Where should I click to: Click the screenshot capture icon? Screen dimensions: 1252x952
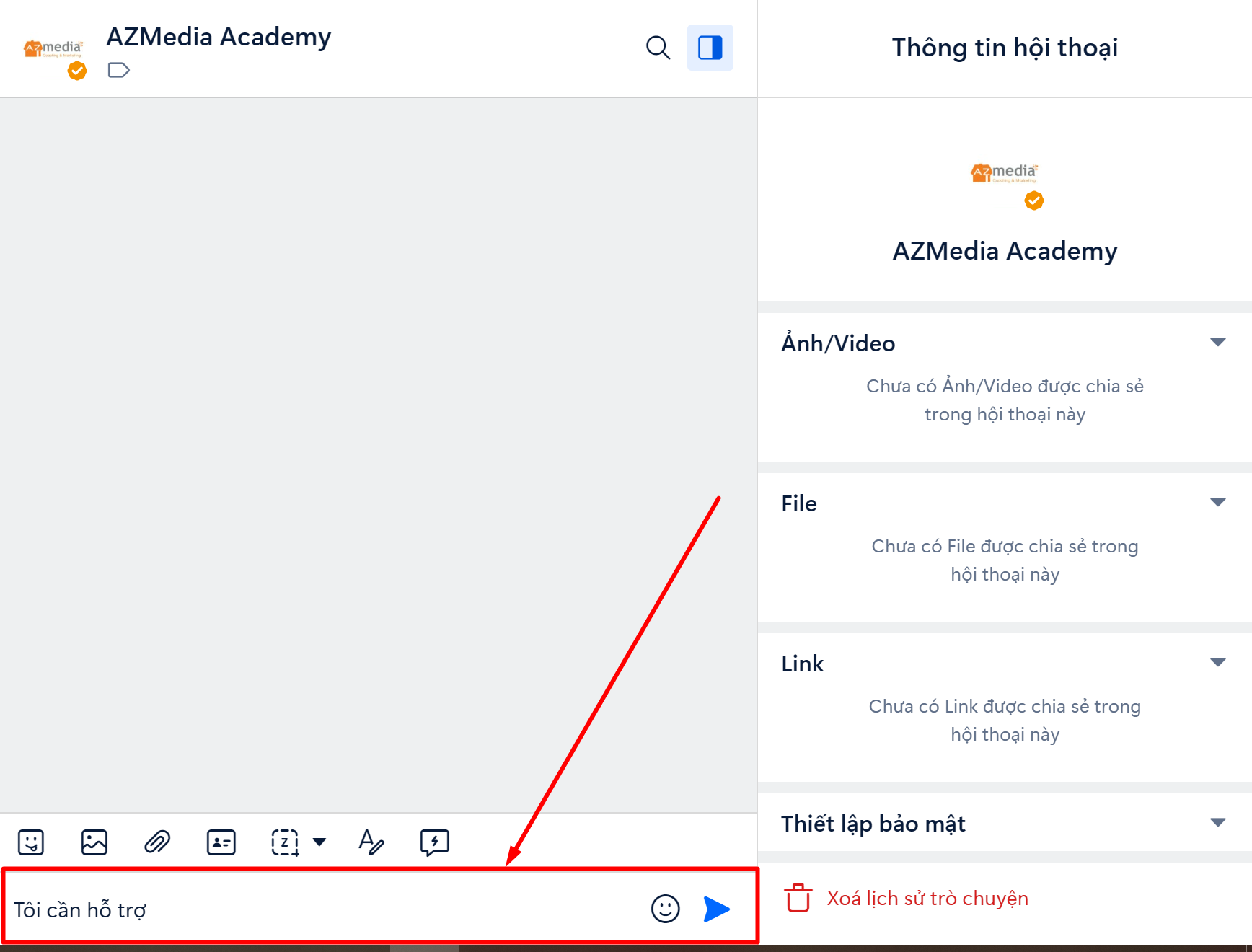click(285, 842)
